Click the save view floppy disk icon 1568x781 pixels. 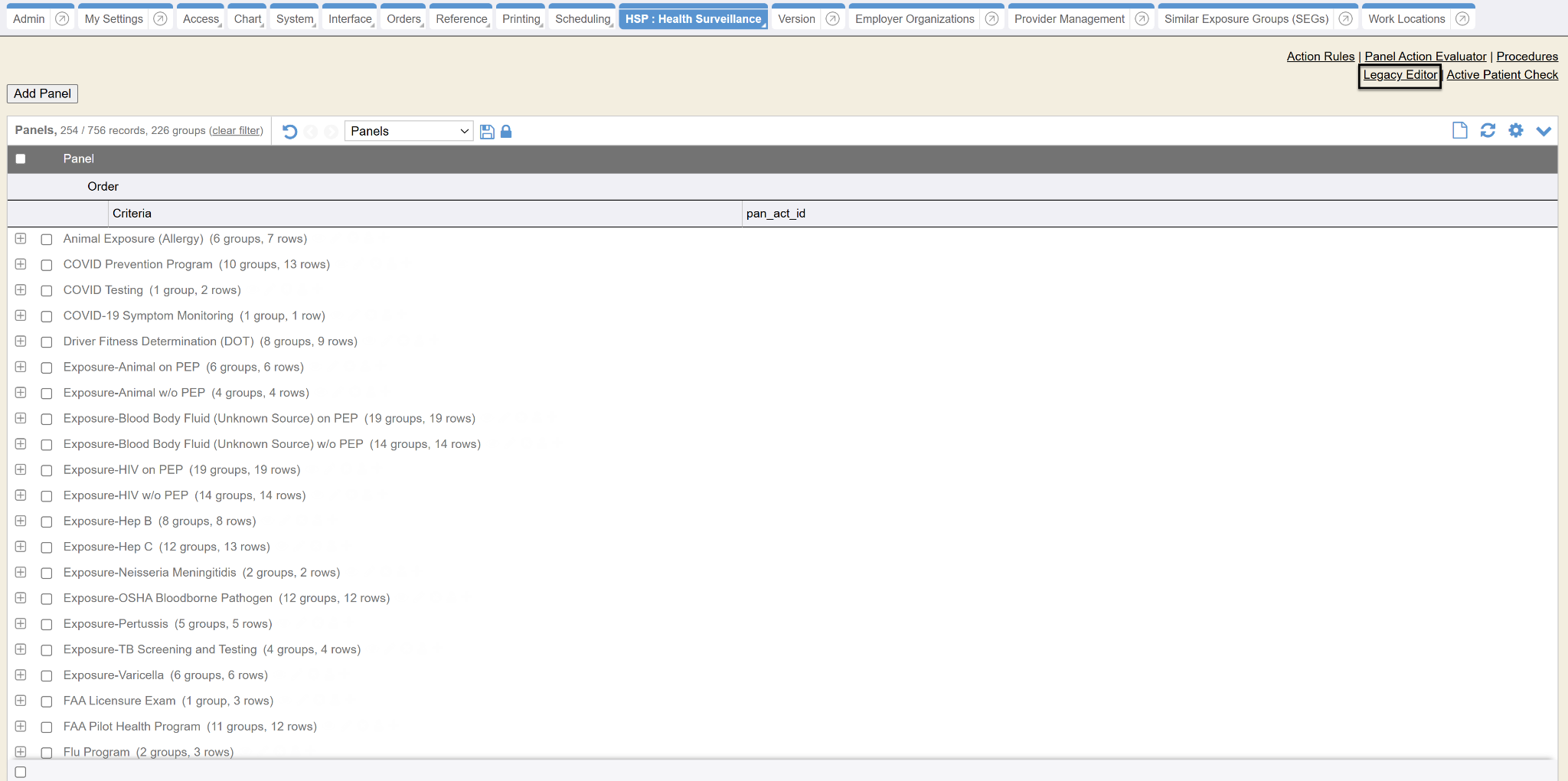[x=487, y=132]
